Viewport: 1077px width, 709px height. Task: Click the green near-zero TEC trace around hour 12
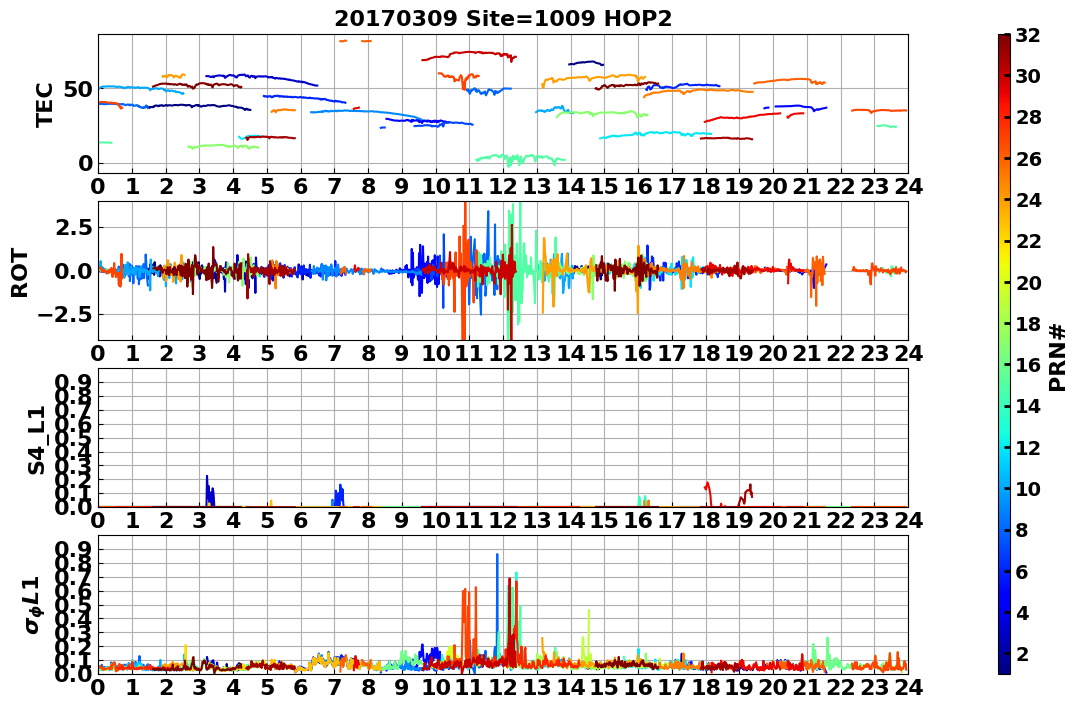(520, 159)
